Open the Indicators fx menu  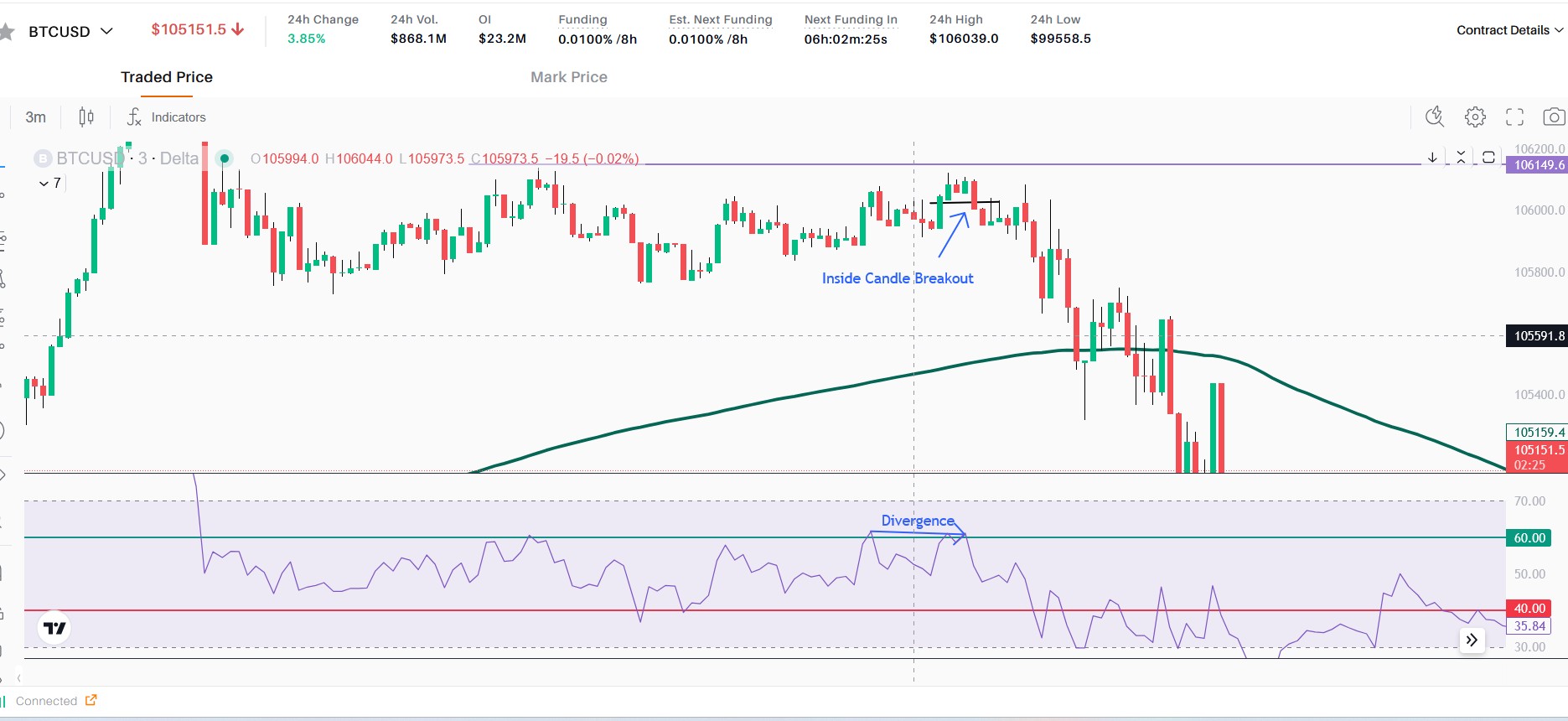pyautogui.click(x=166, y=117)
